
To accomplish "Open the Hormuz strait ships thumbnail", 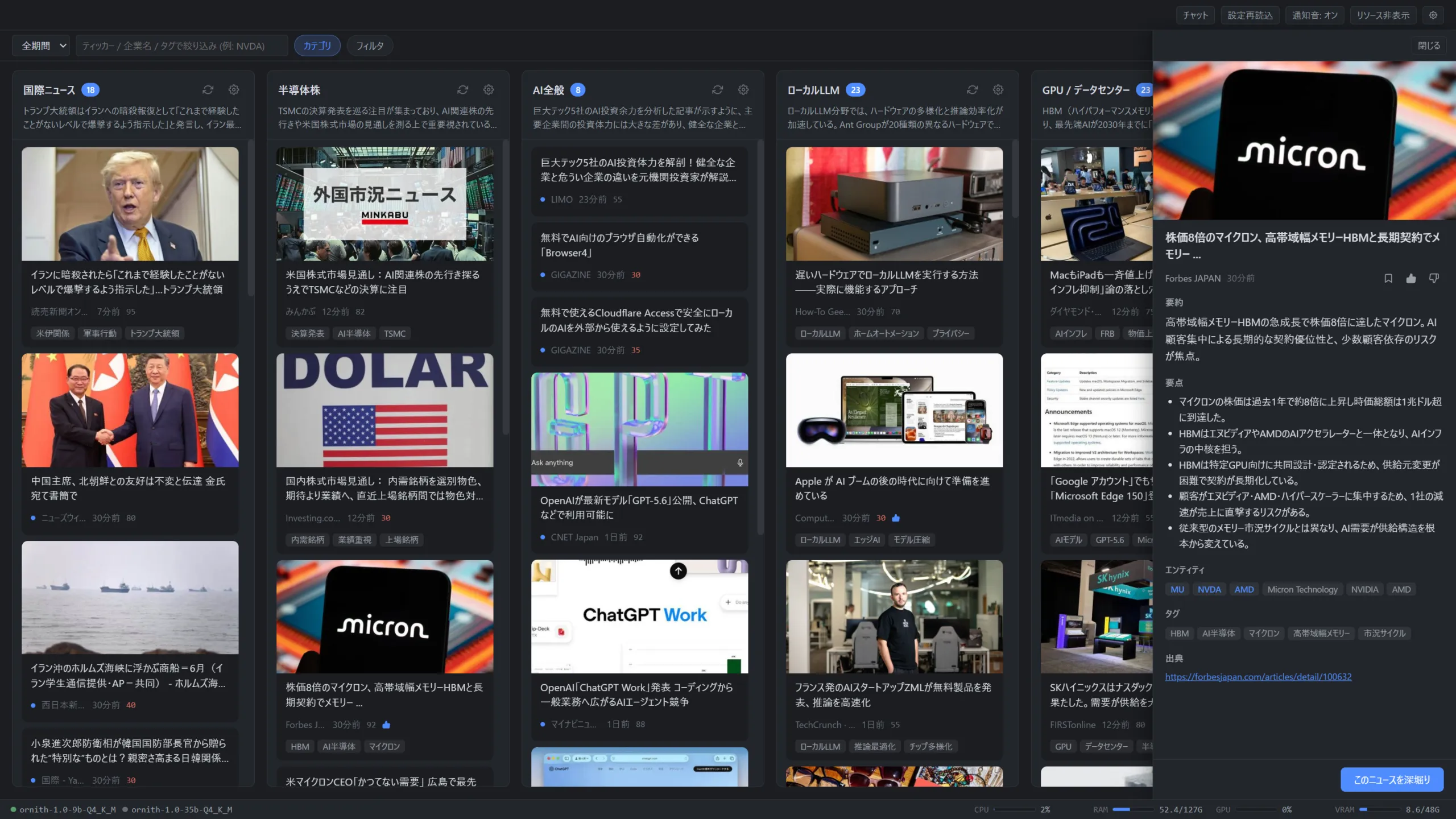I will [x=130, y=597].
